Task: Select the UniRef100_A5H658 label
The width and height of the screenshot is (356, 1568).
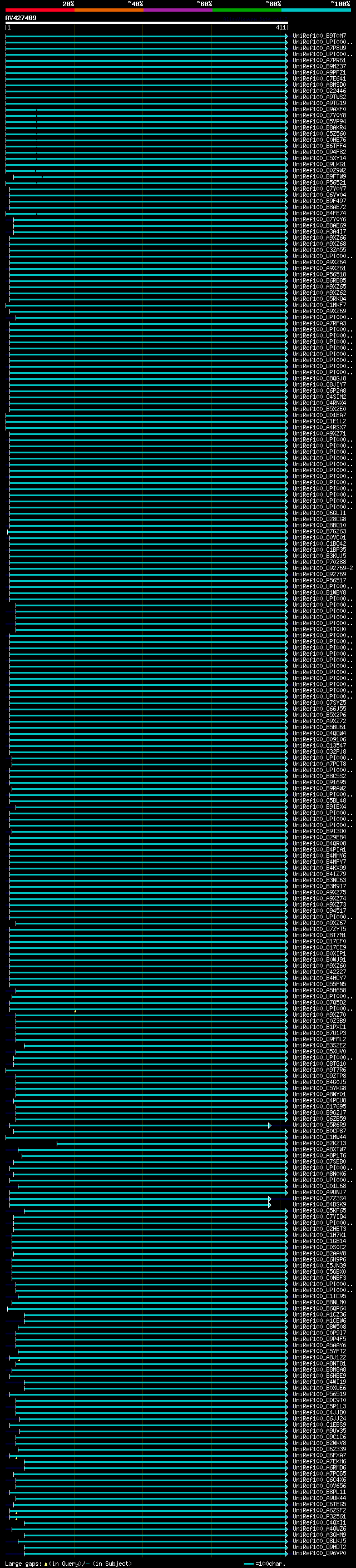Action: click(x=319, y=990)
